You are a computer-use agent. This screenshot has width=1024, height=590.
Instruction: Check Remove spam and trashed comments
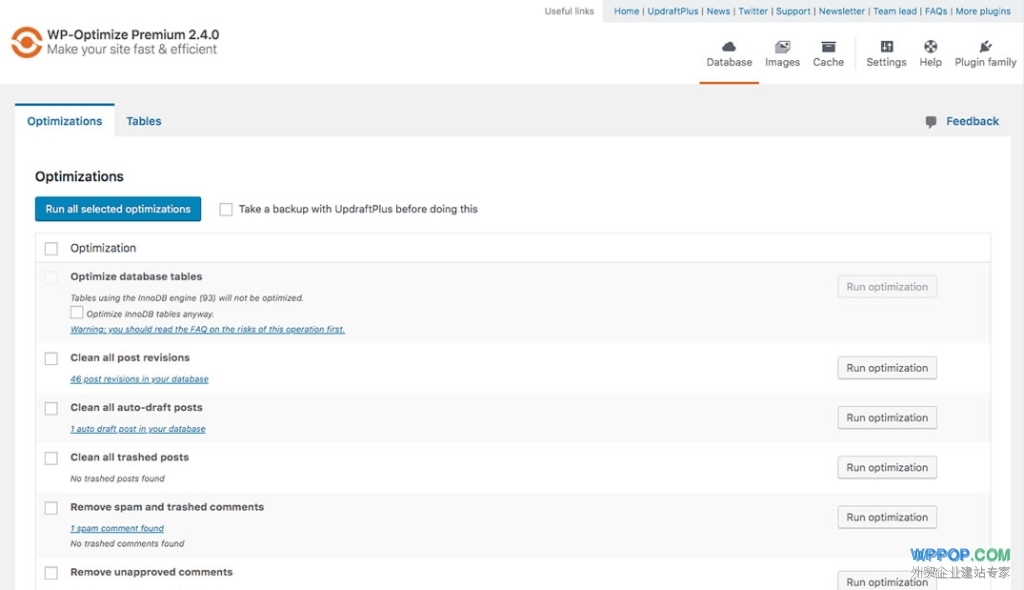tap(51, 508)
